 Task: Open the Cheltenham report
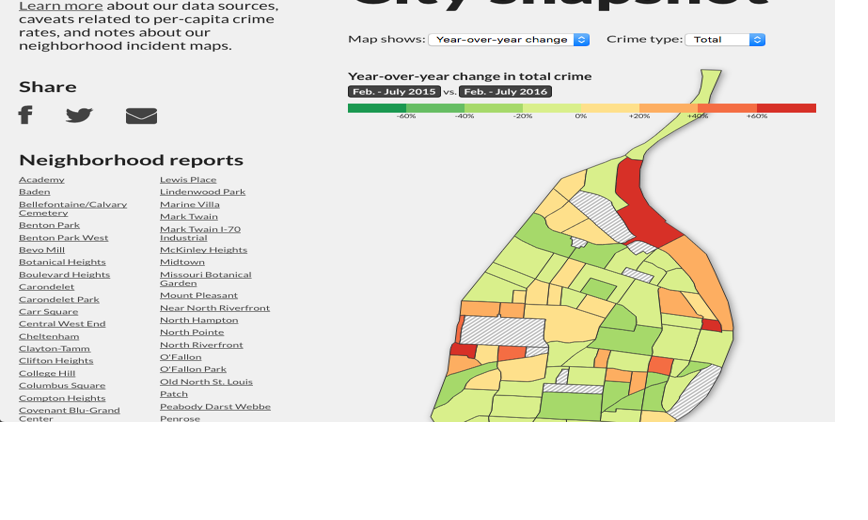tap(49, 337)
